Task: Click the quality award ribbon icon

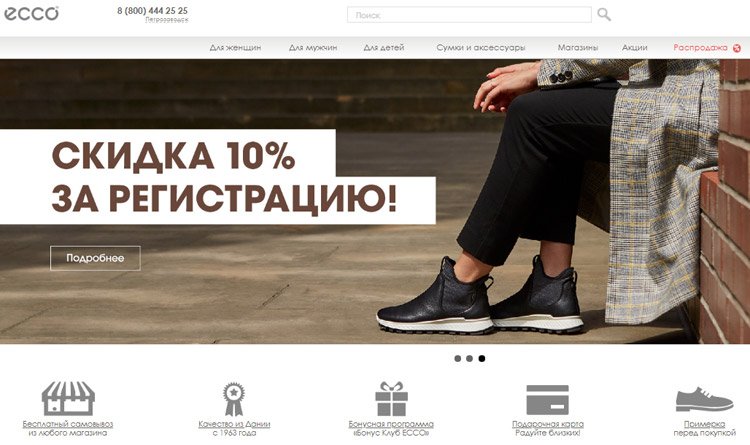Action: click(234, 399)
